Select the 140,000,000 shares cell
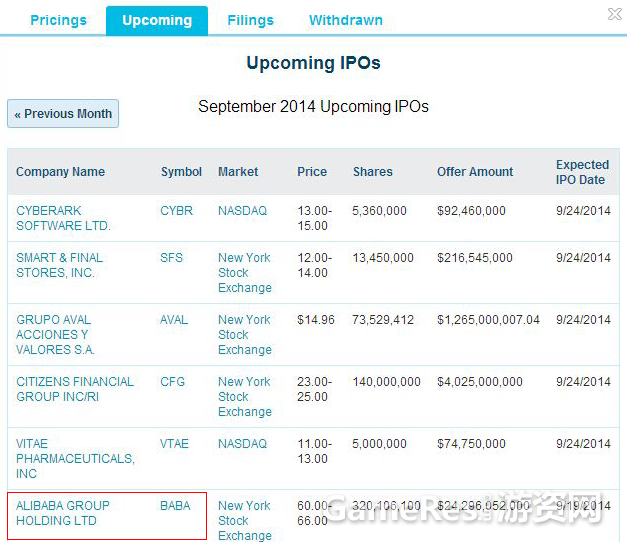 pyautogui.click(x=386, y=382)
